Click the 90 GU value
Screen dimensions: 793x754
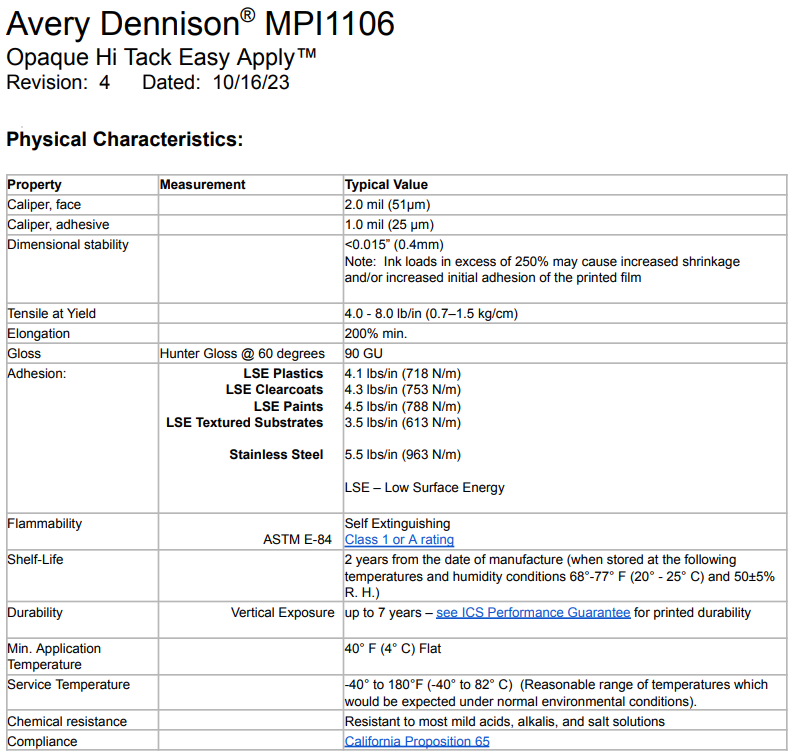coord(364,353)
